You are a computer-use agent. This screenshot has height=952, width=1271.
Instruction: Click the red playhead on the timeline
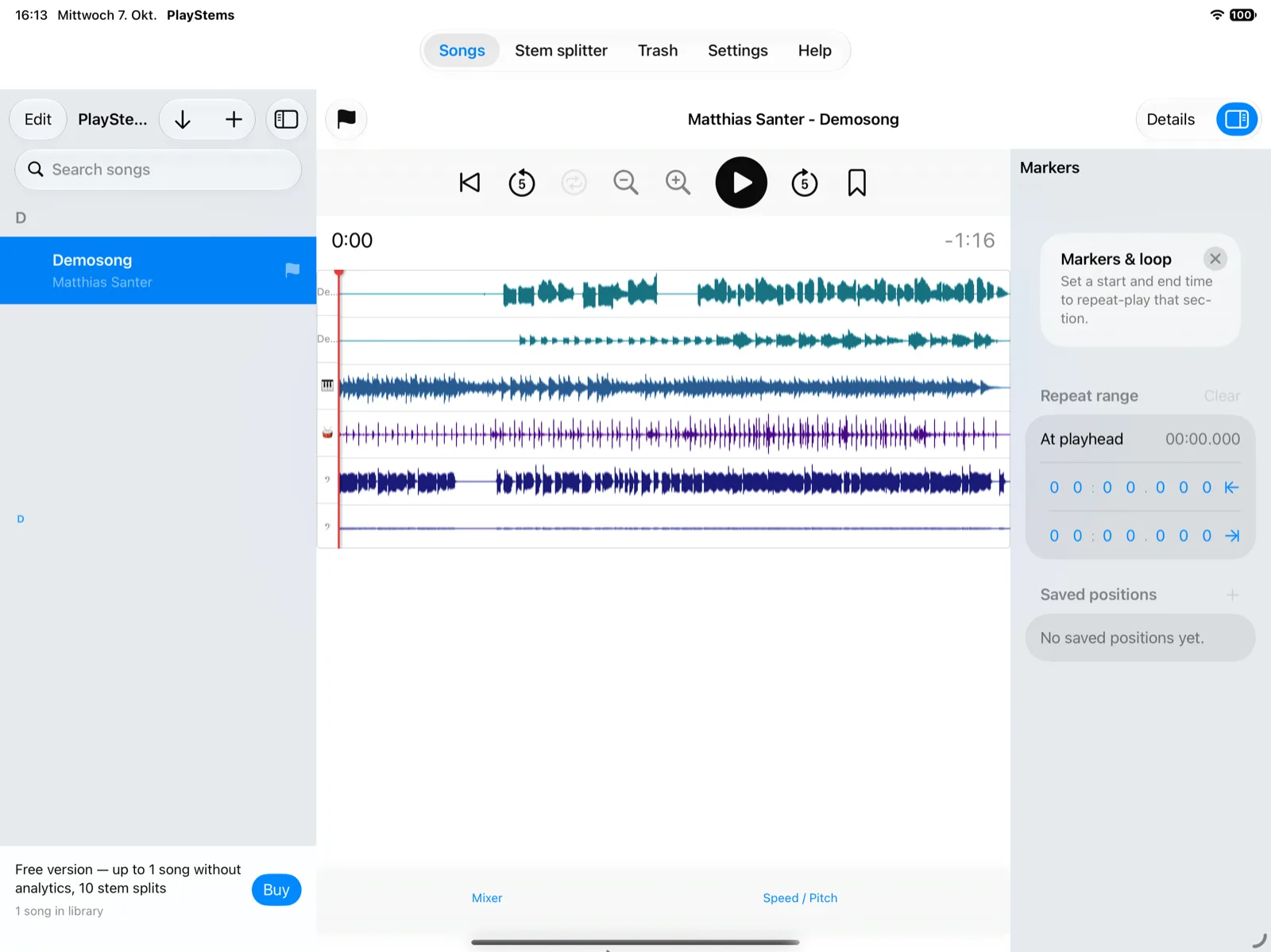point(339,409)
